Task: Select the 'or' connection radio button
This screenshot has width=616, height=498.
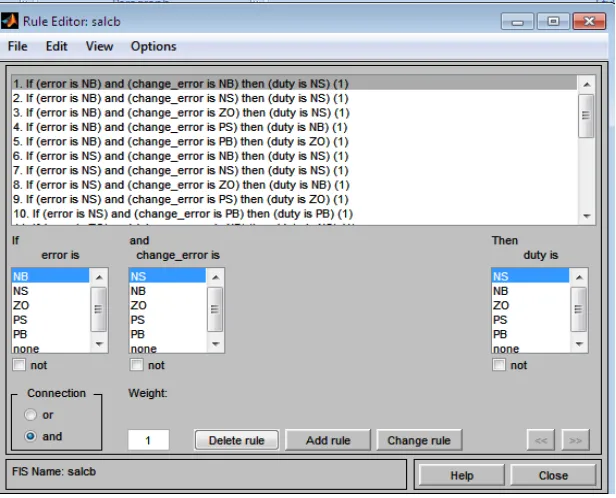Action: pos(30,415)
